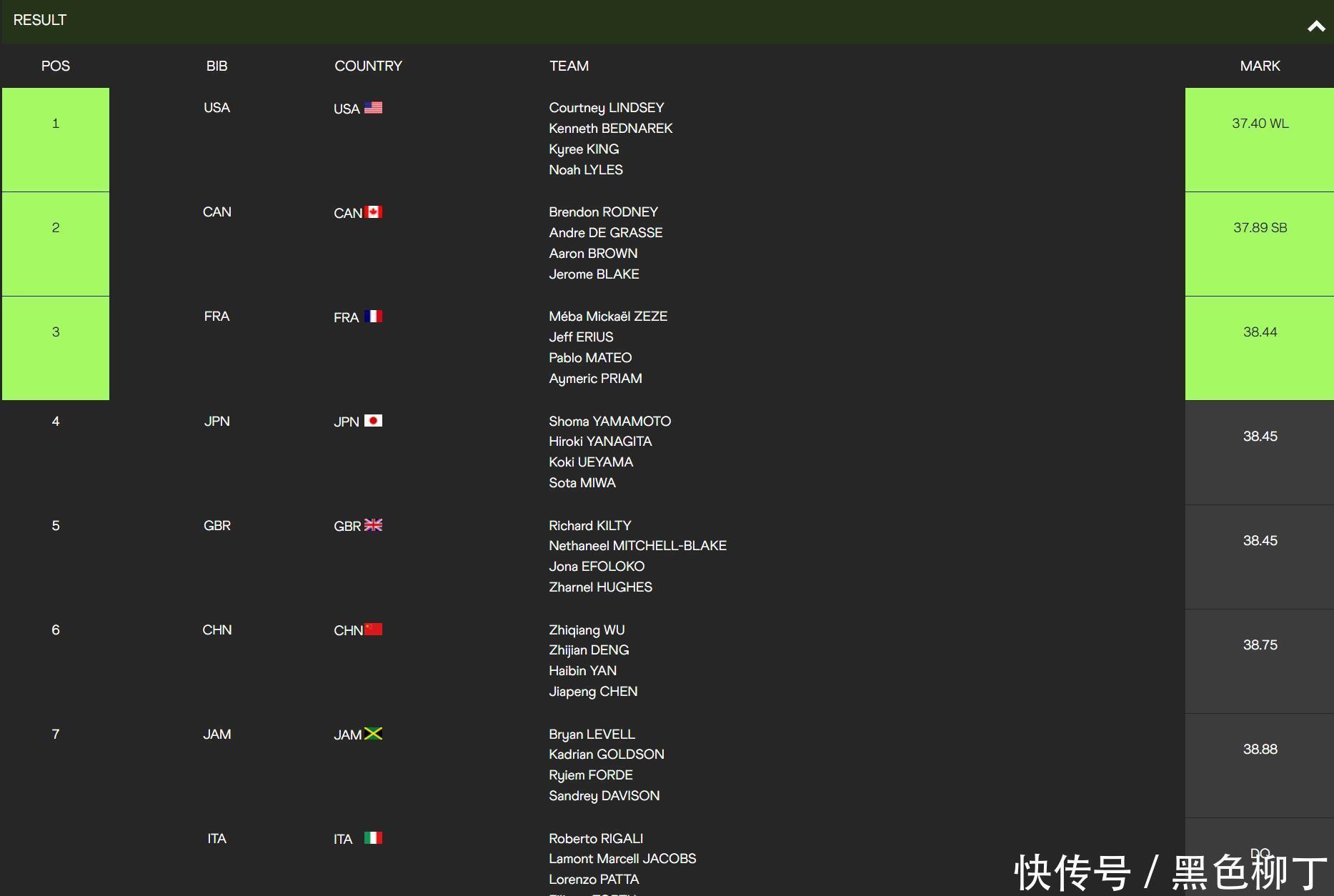Click the Italy flag icon
The height and width of the screenshot is (896, 1334).
(x=373, y=838)
